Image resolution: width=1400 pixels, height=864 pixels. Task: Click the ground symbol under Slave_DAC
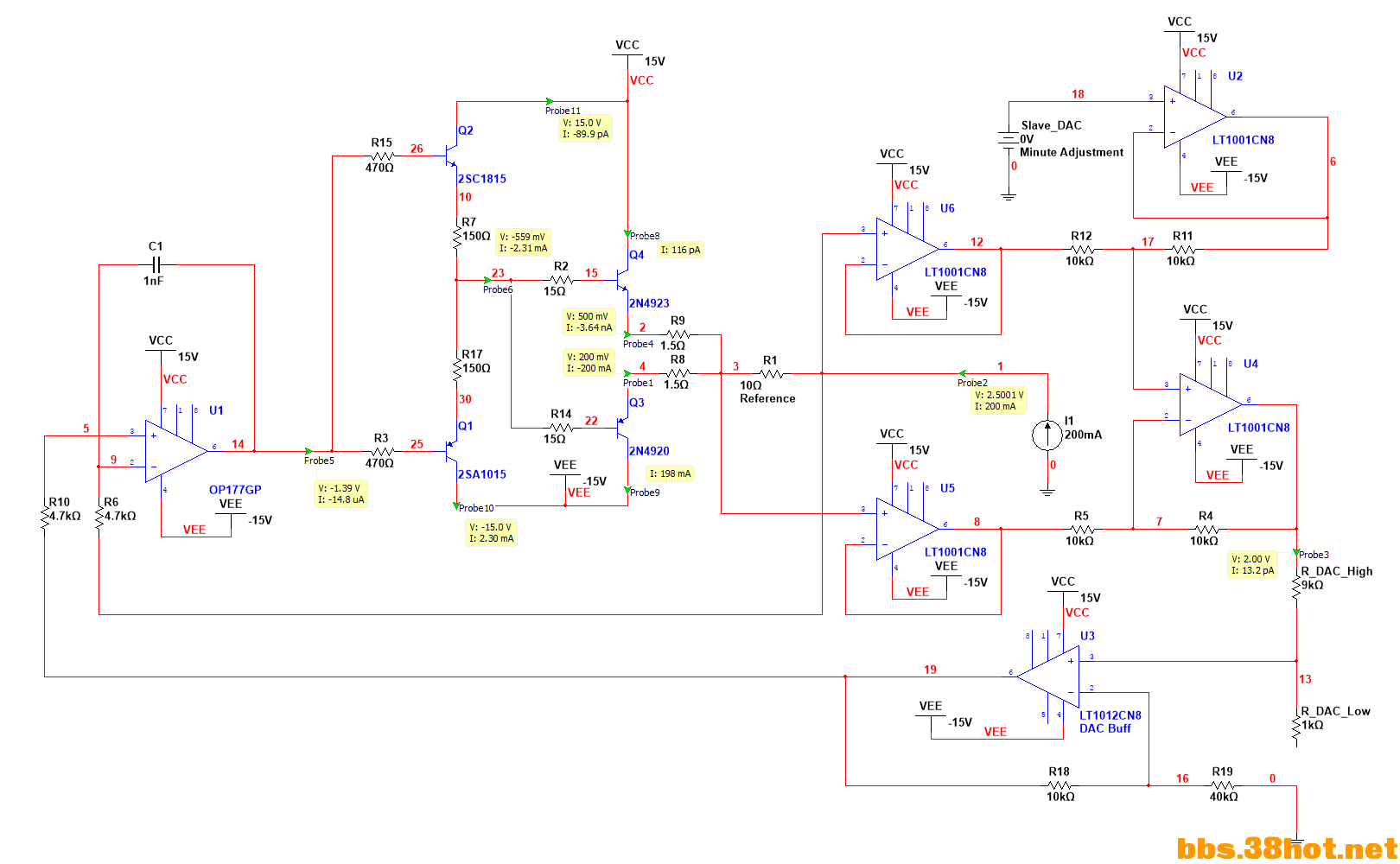1009,197
